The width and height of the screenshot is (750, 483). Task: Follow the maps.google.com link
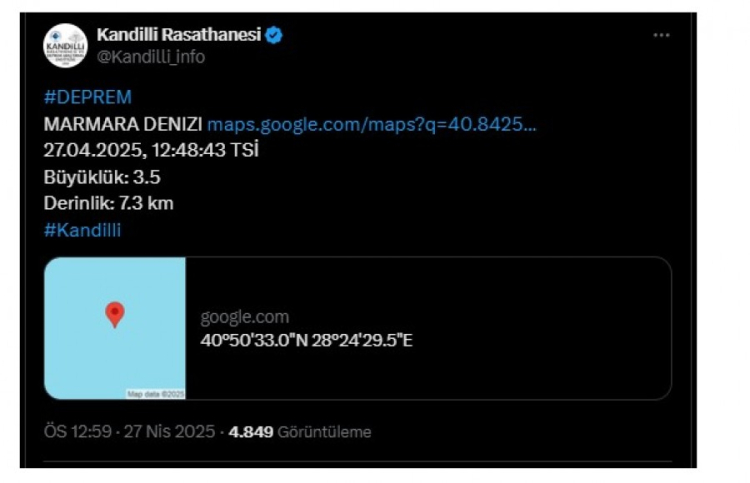[x=371, y=124]
